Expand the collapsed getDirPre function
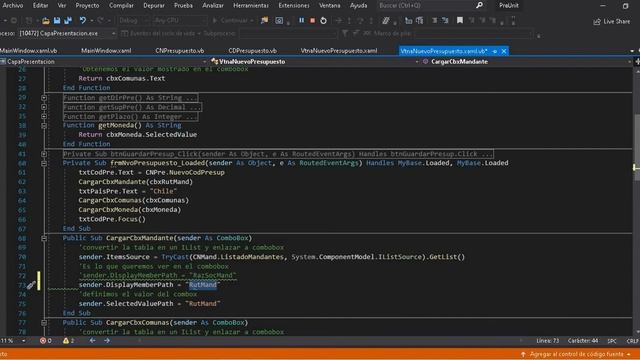 [44, 98]
